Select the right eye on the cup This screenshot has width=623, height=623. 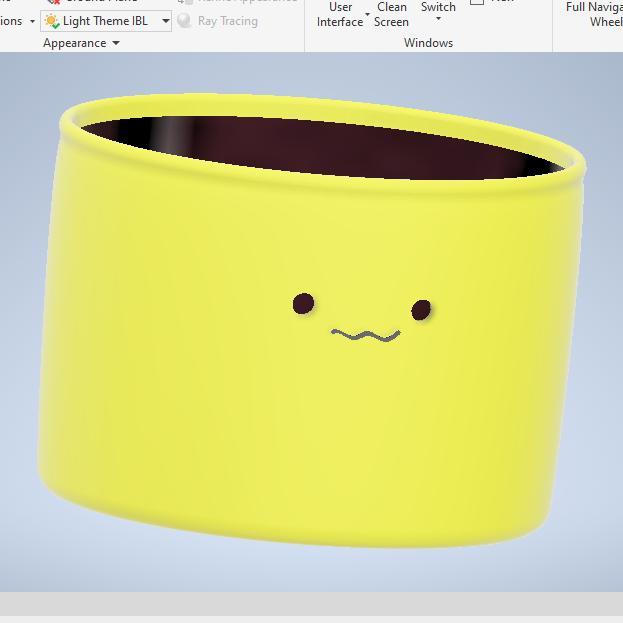(x=421, y=310)
